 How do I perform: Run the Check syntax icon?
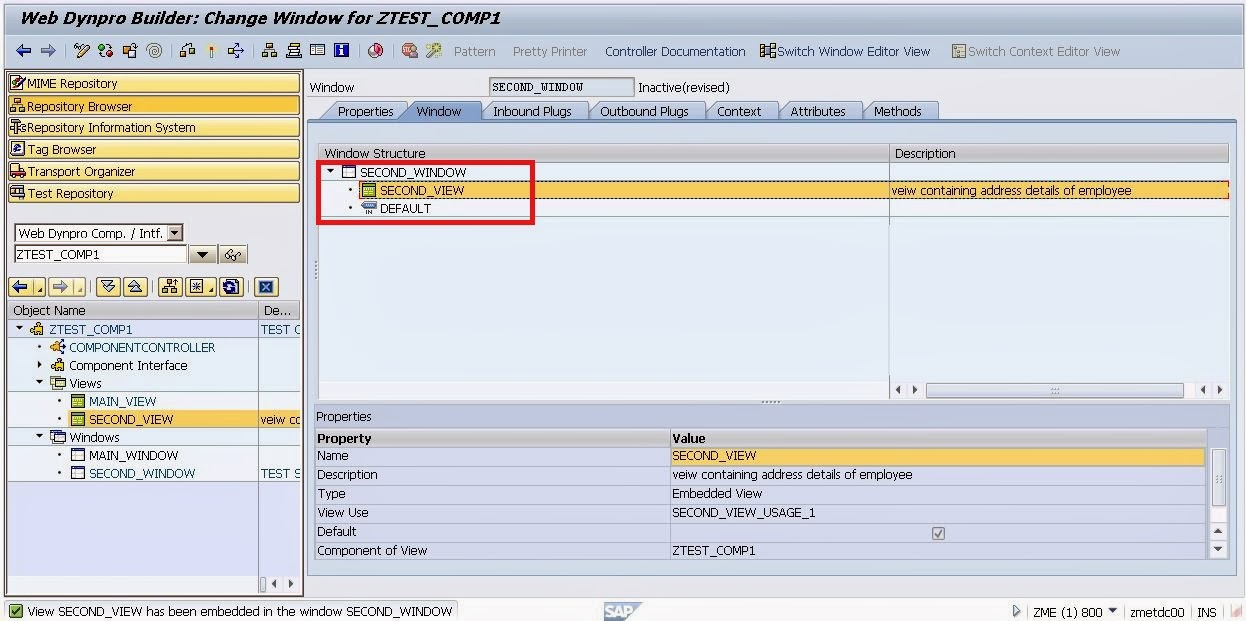point(187,51)
